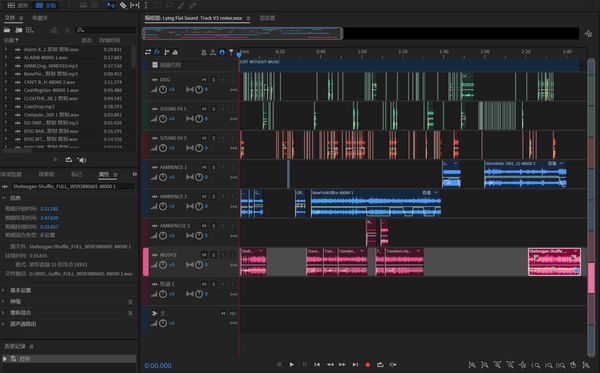Open the 效果组 (Effects Rack) tab
The width and height of the screenshot is (600, 373).
coord(46,174)
